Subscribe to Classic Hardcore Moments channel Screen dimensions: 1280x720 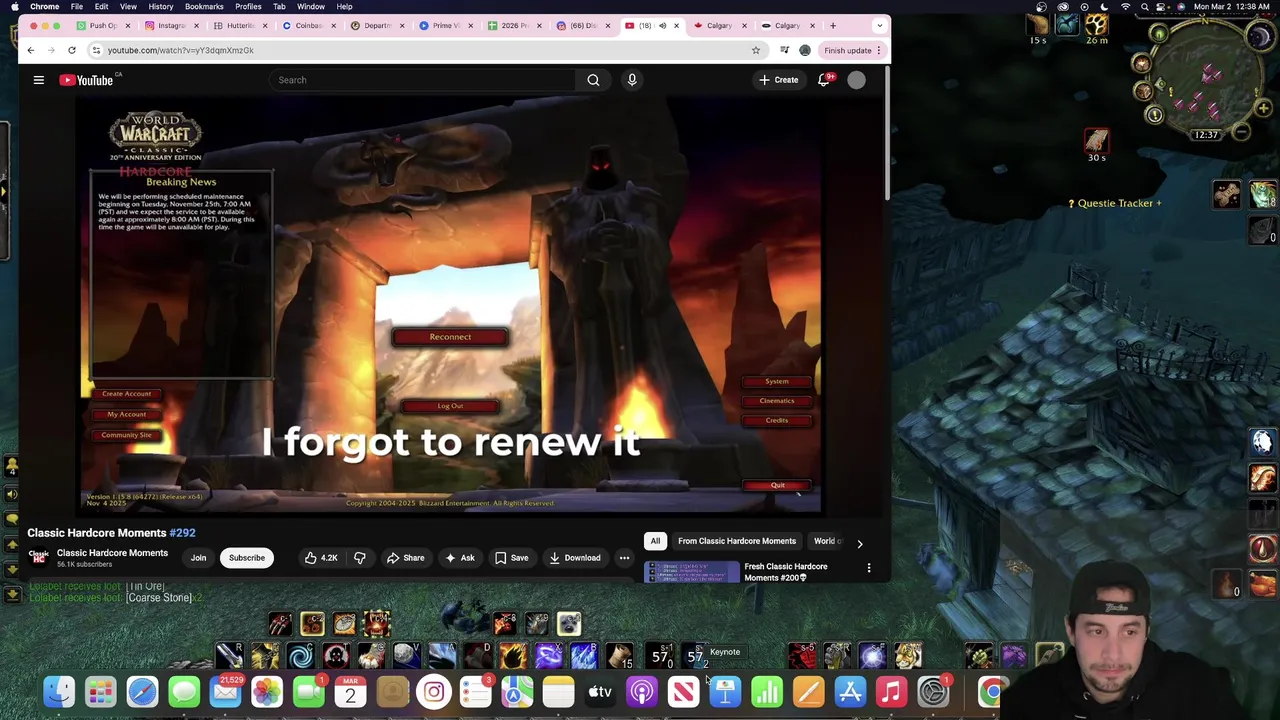(247, 558)
